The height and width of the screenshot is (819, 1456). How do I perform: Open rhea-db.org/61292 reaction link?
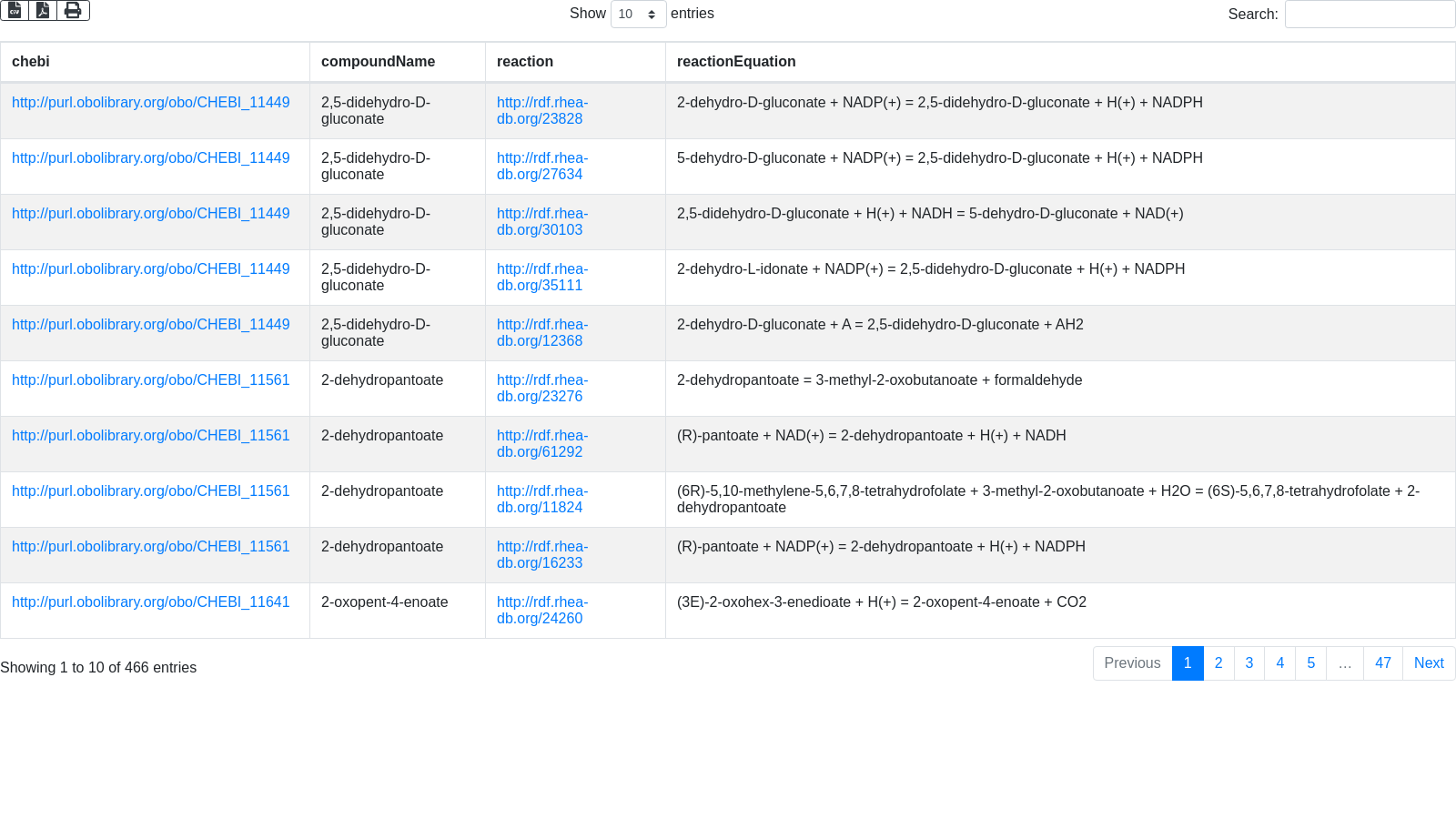click(541, 444)
